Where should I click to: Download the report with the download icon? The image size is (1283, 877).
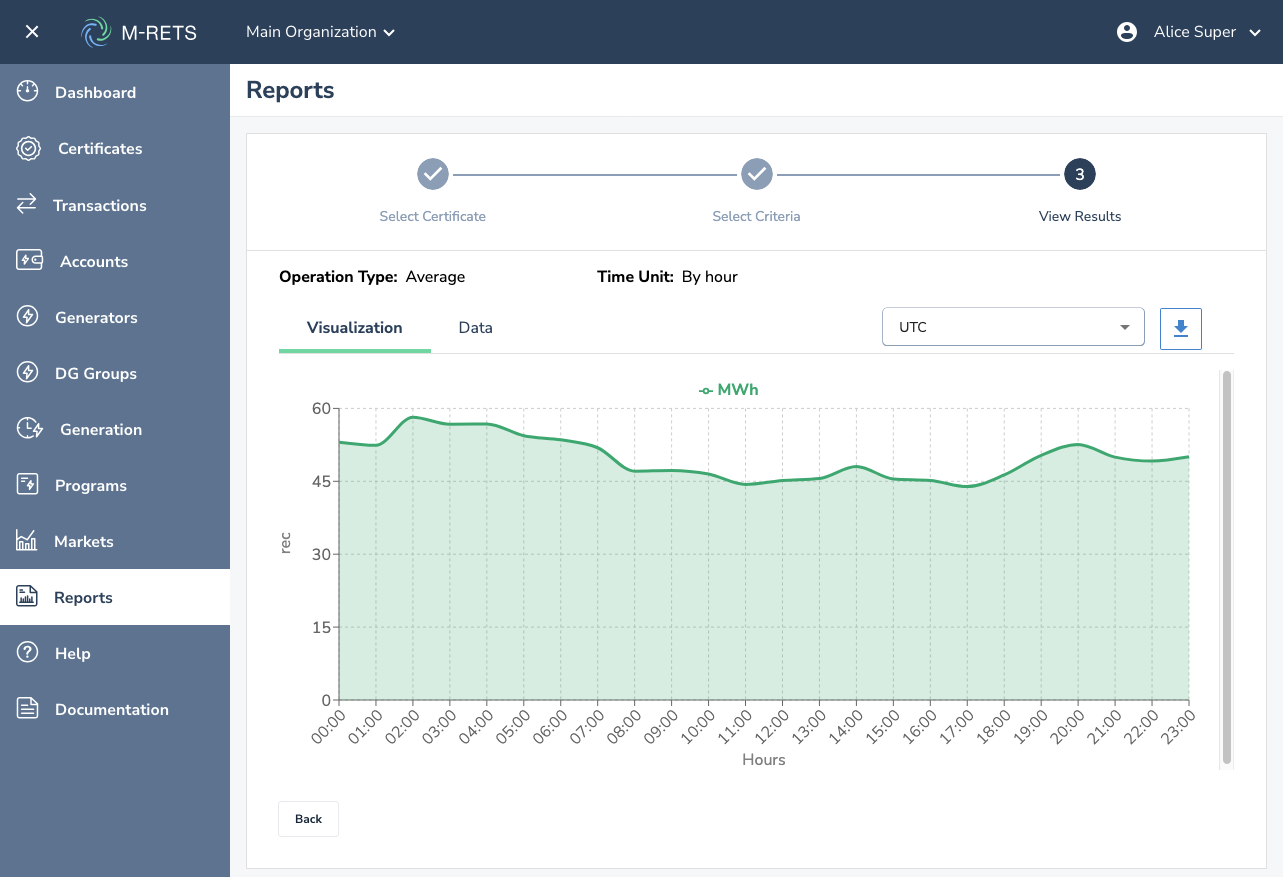(x=1180, y=328)
